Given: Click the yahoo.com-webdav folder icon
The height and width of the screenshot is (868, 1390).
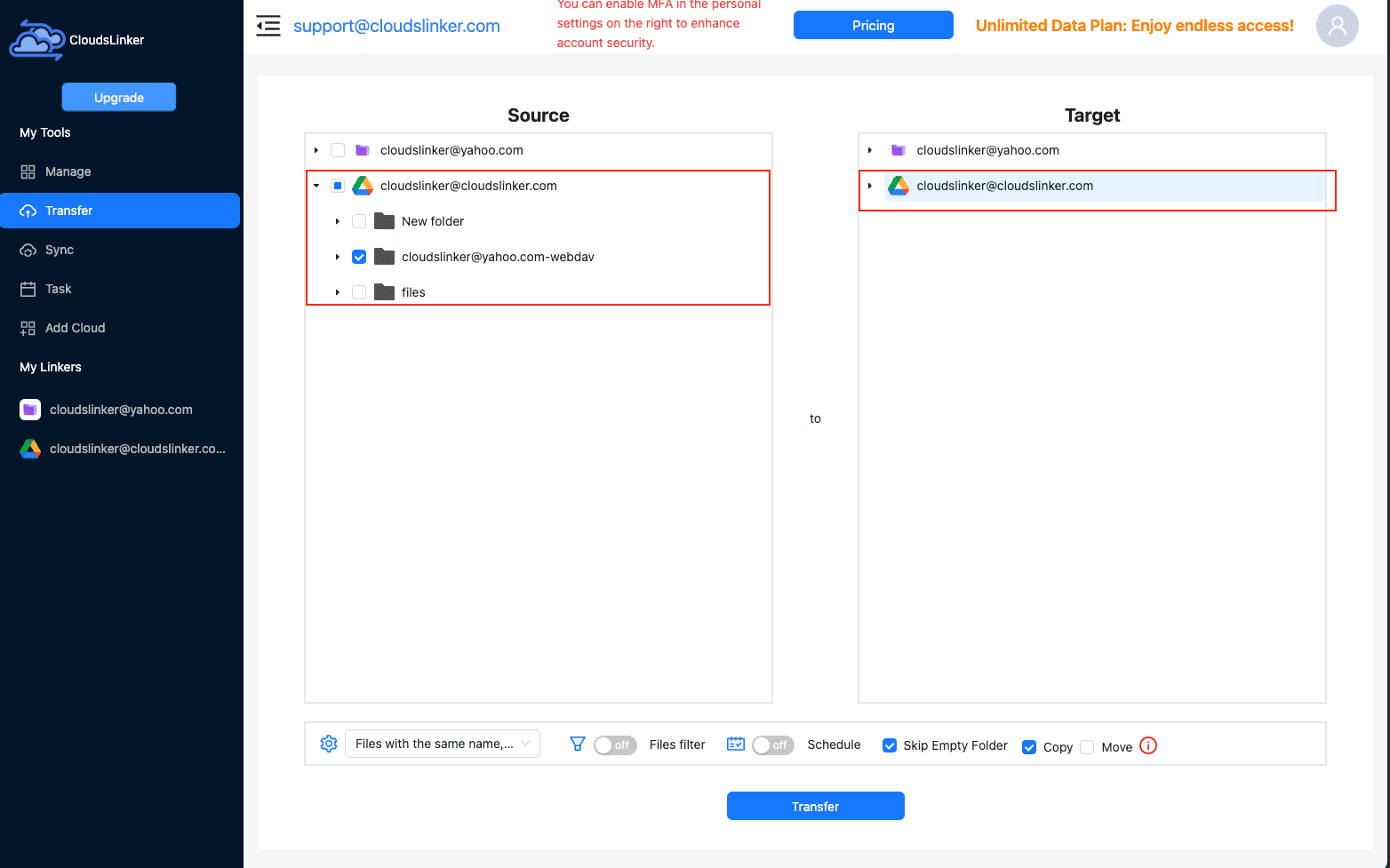Looking at the screenshot, I should [x=384, y=257].
